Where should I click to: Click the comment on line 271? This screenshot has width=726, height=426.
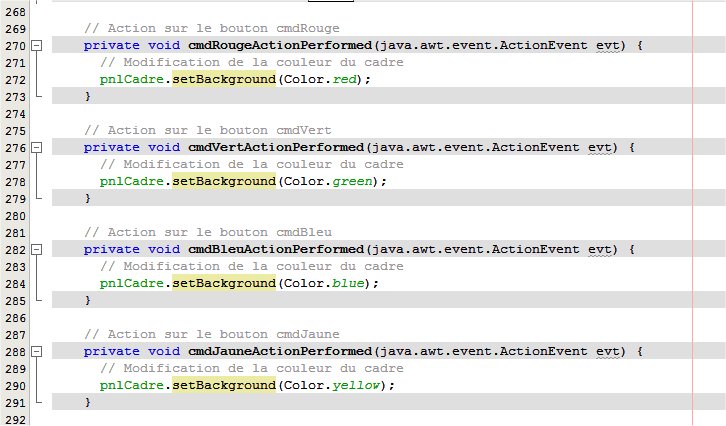[x=251, y=62]
